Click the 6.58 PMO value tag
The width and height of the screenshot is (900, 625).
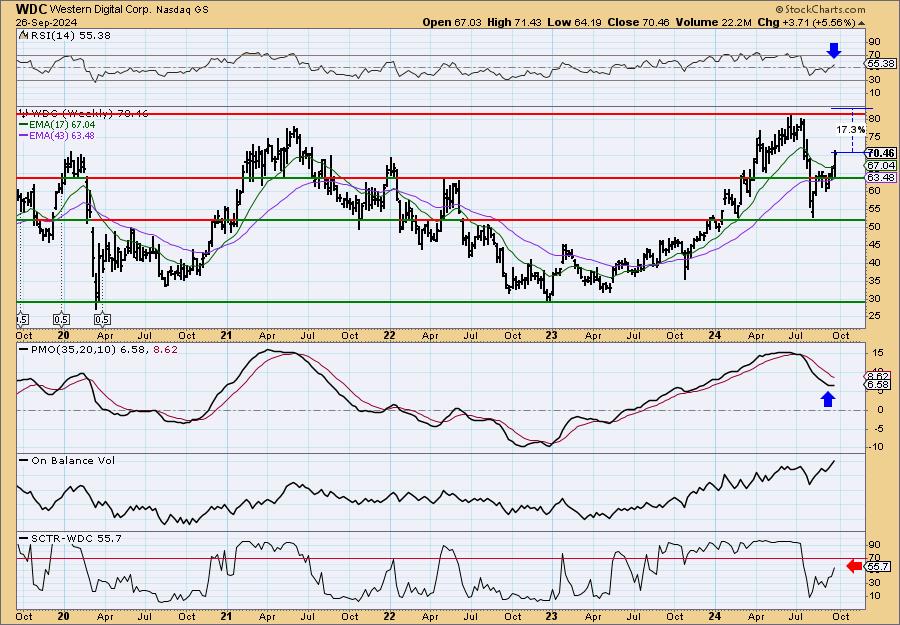(879, 385)
